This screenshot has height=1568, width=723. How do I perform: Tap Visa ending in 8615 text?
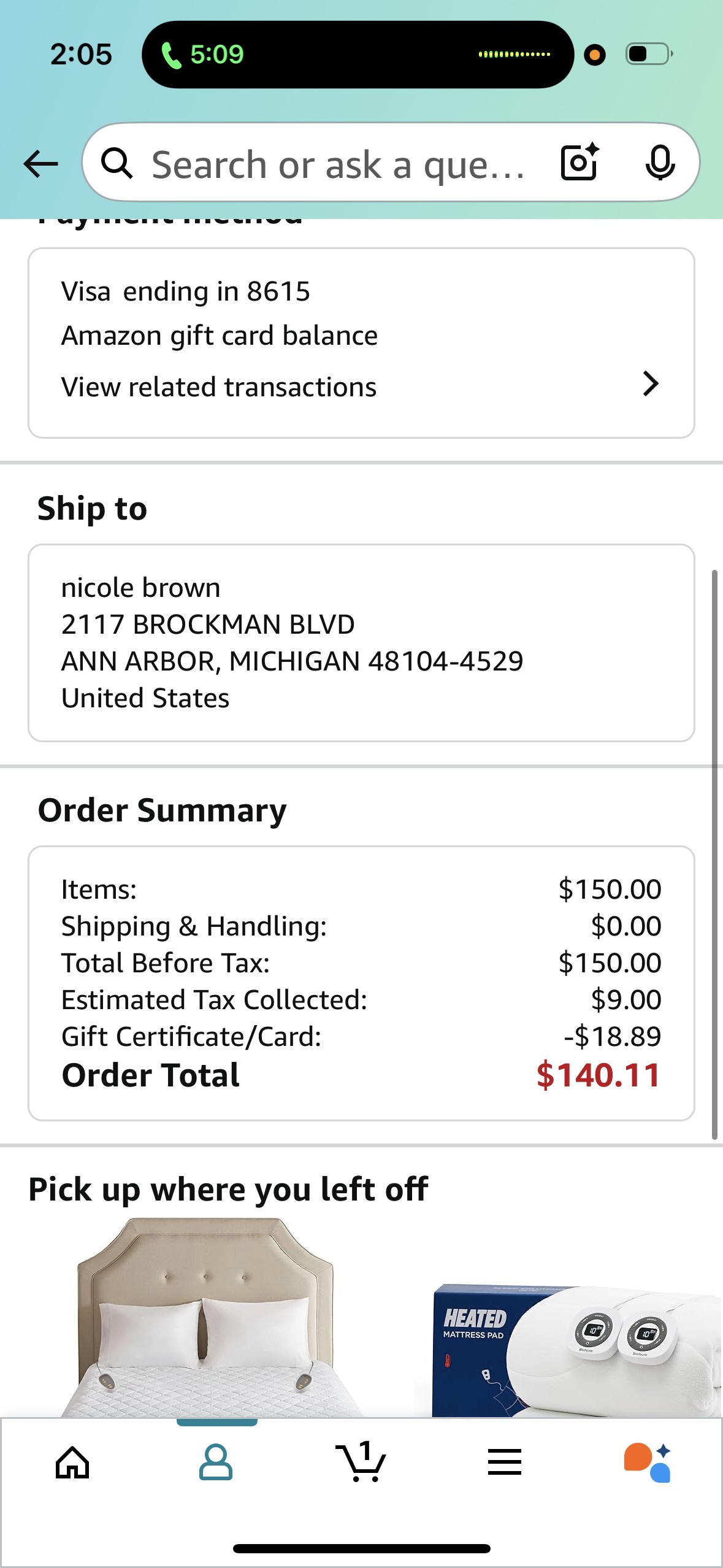point(186,291)
